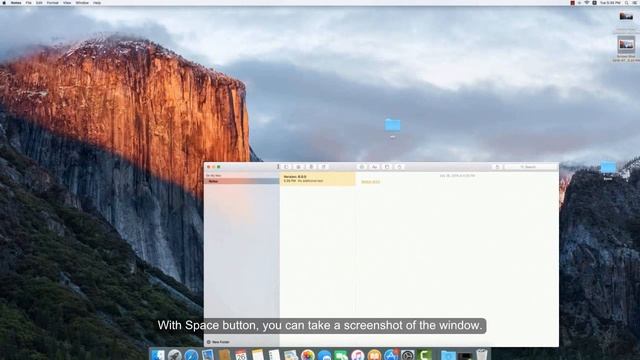640x360 pixels.
Task: Open the View menu
Action: coord(67,2)
